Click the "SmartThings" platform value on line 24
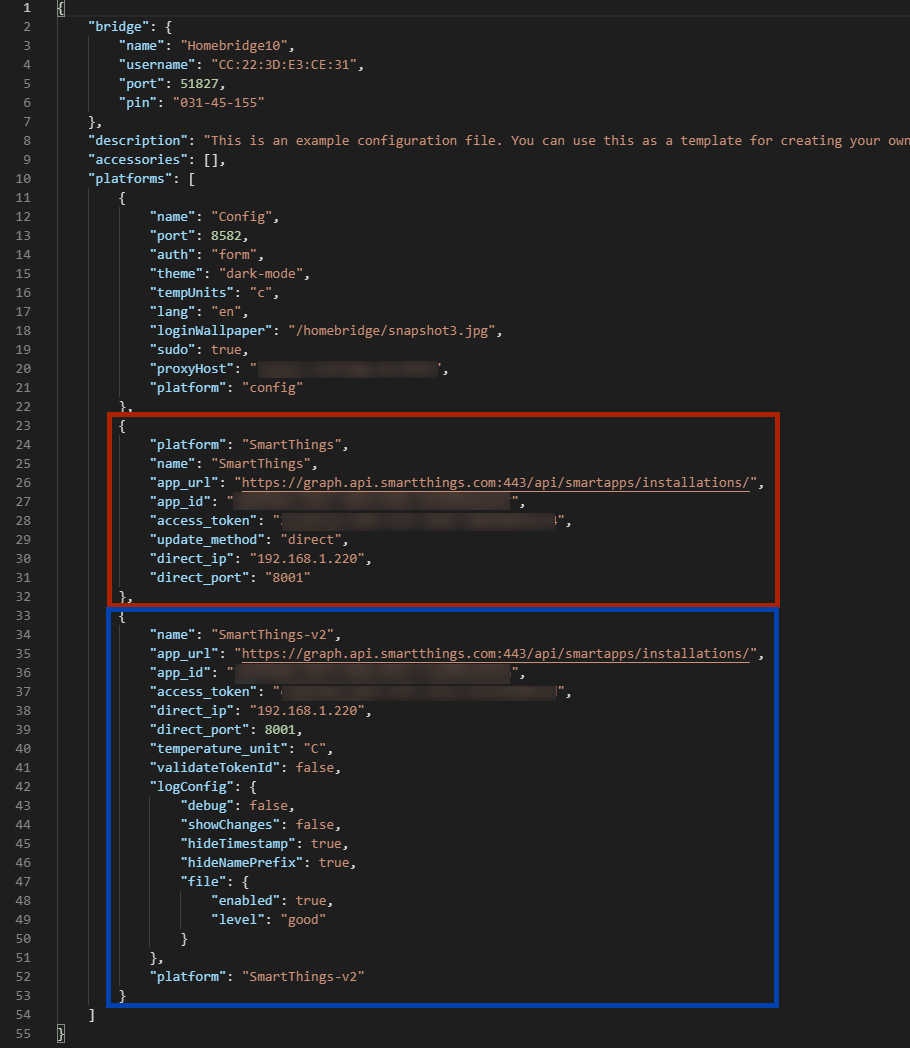Viewport: 910px width, 1048px height. pyautogui.click(x=292, y=444)
